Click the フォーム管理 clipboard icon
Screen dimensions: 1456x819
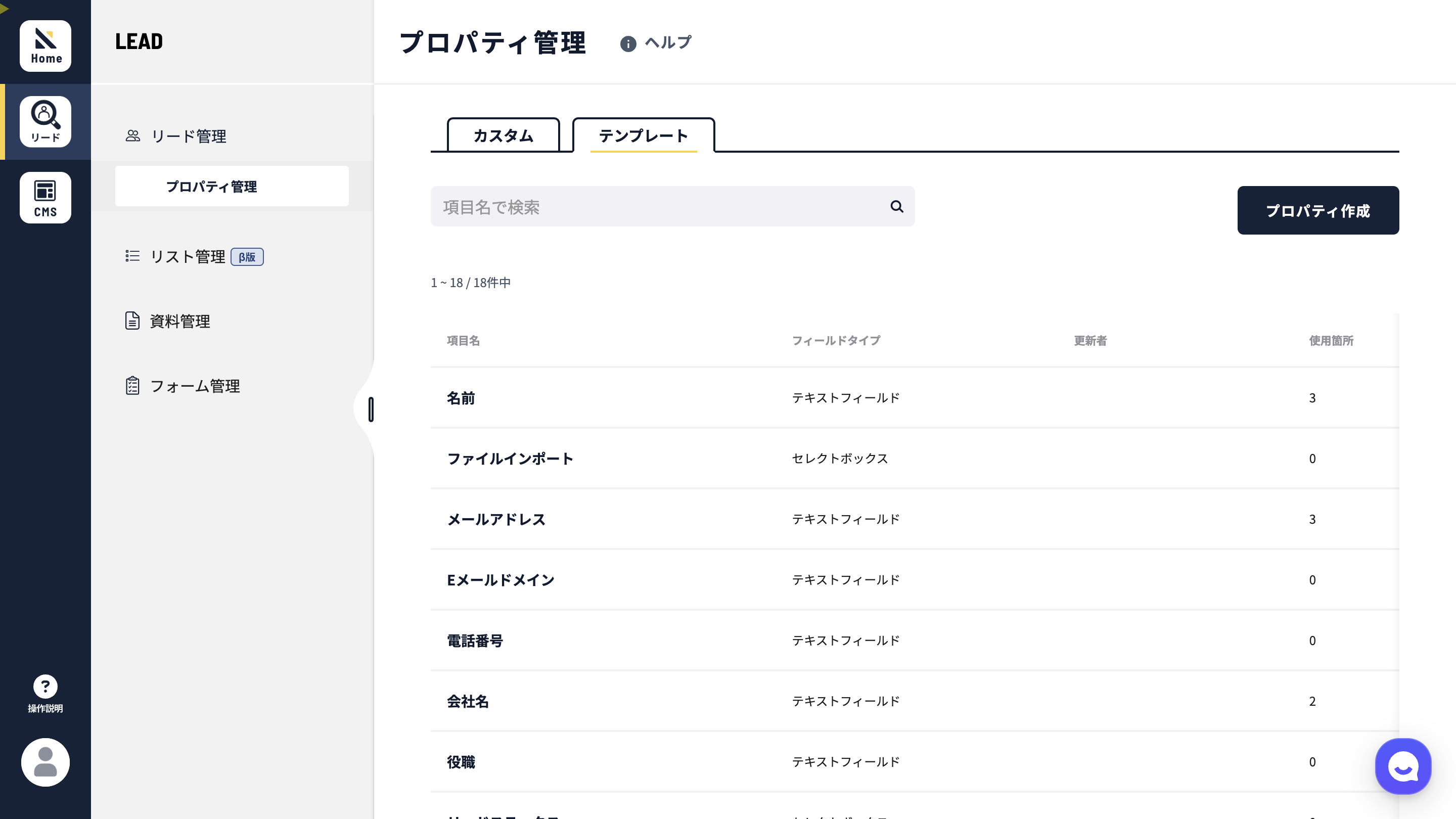pyautogui.click(x=132, y=385)
